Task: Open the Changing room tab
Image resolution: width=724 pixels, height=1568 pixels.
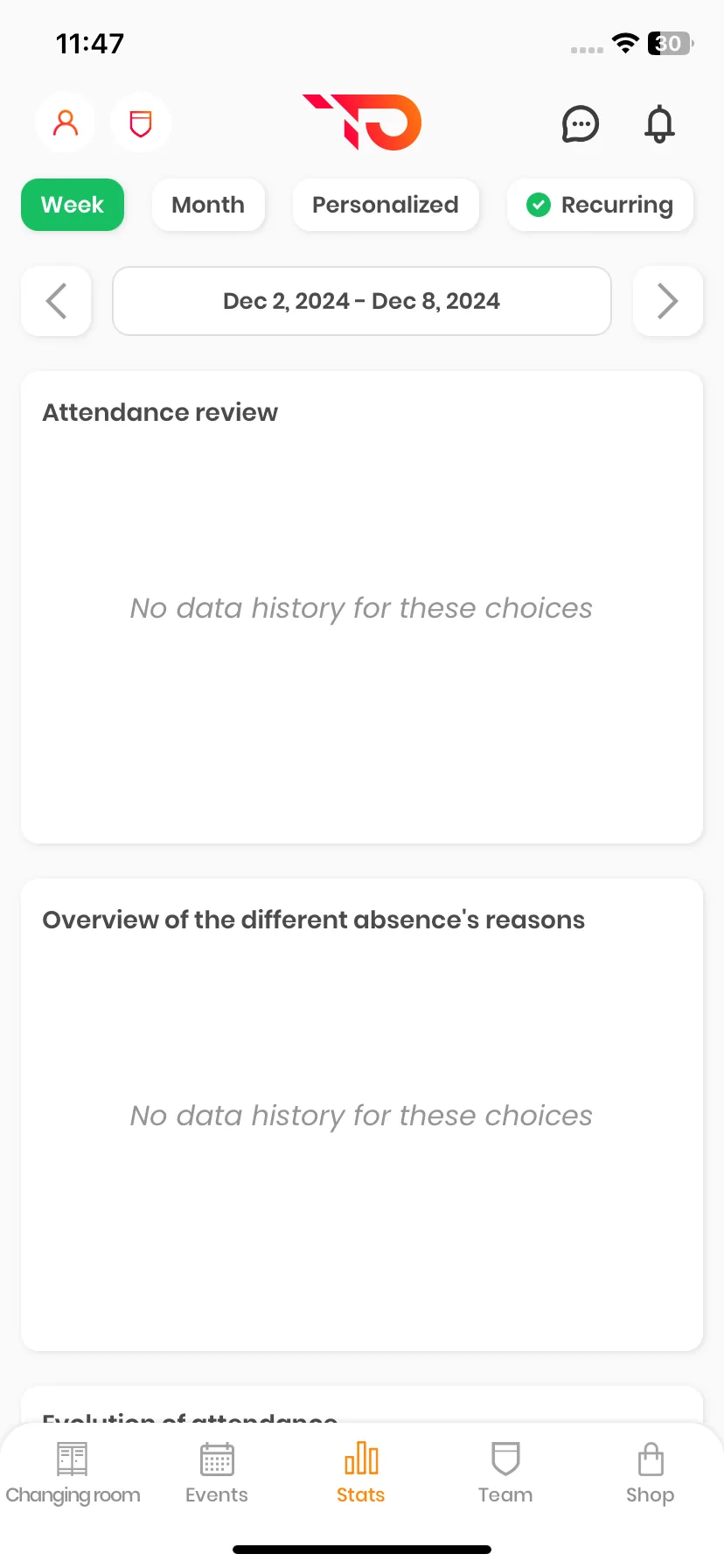Action: 73,1473
